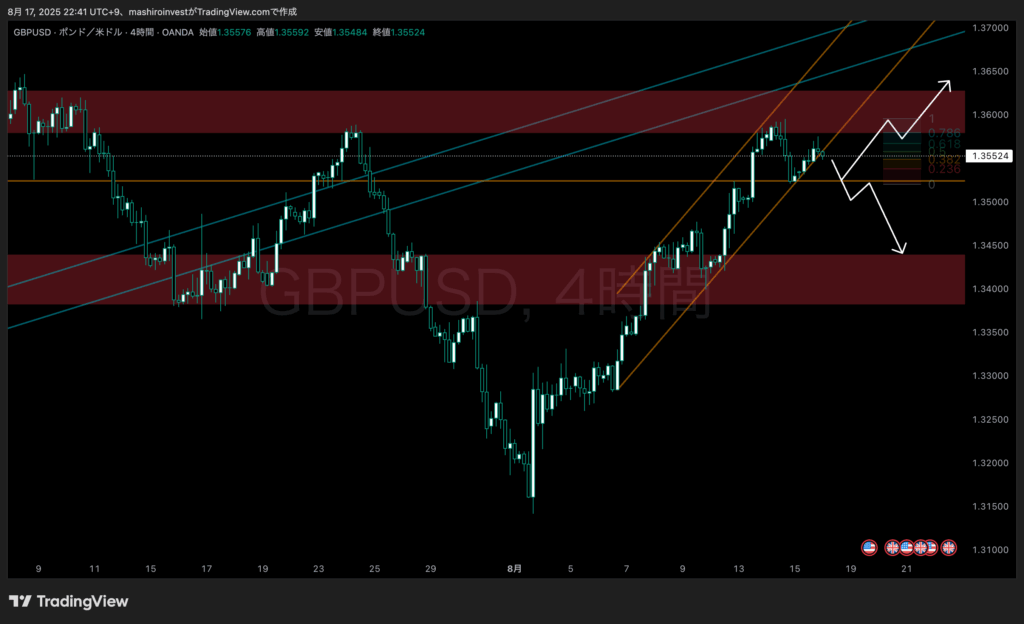Click the mashiroinvest author name in the header
The width and height of the screenshot is (1024, 624).
click(158, 12)
